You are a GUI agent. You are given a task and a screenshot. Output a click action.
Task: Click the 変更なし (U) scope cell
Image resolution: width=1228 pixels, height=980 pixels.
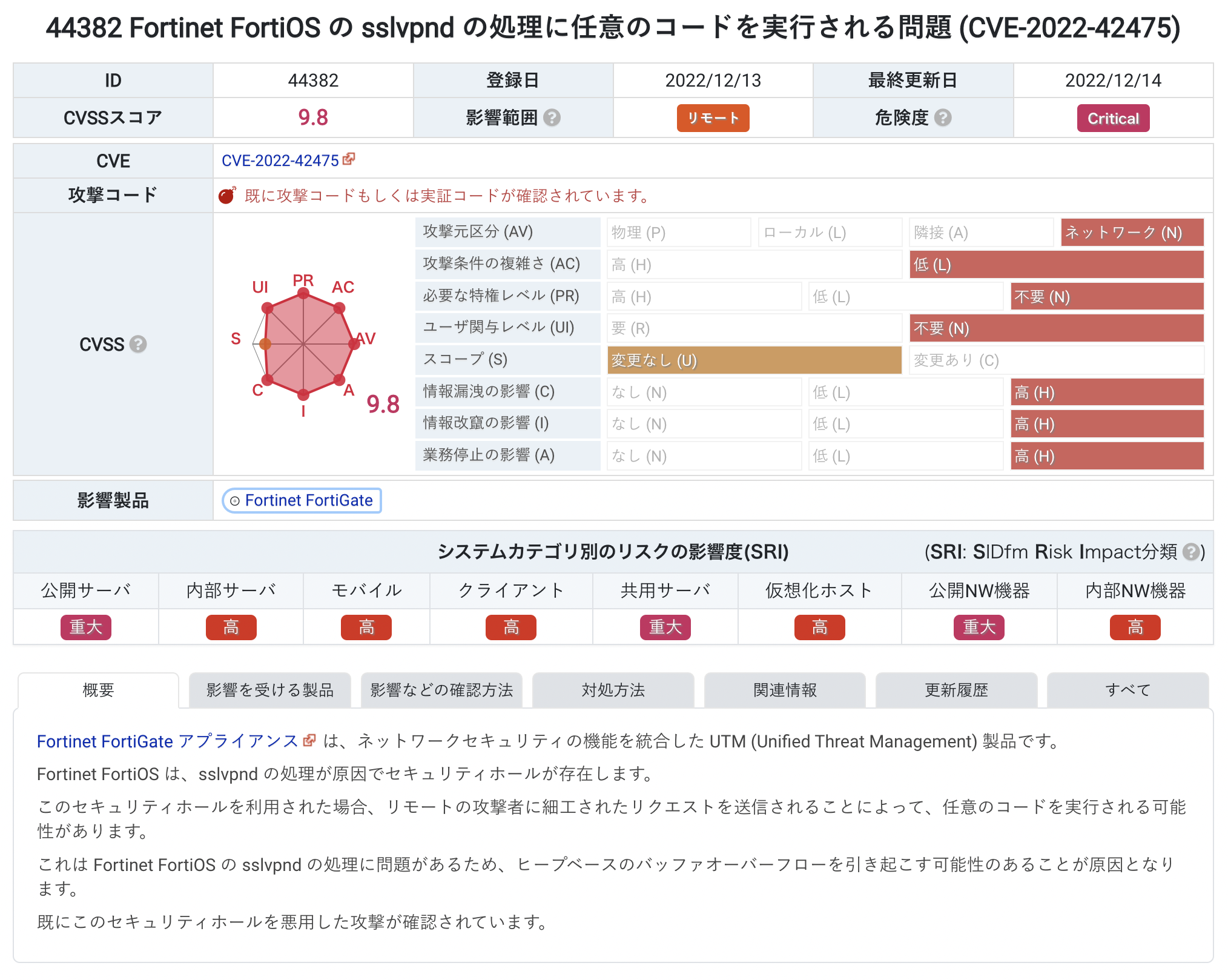754,360
